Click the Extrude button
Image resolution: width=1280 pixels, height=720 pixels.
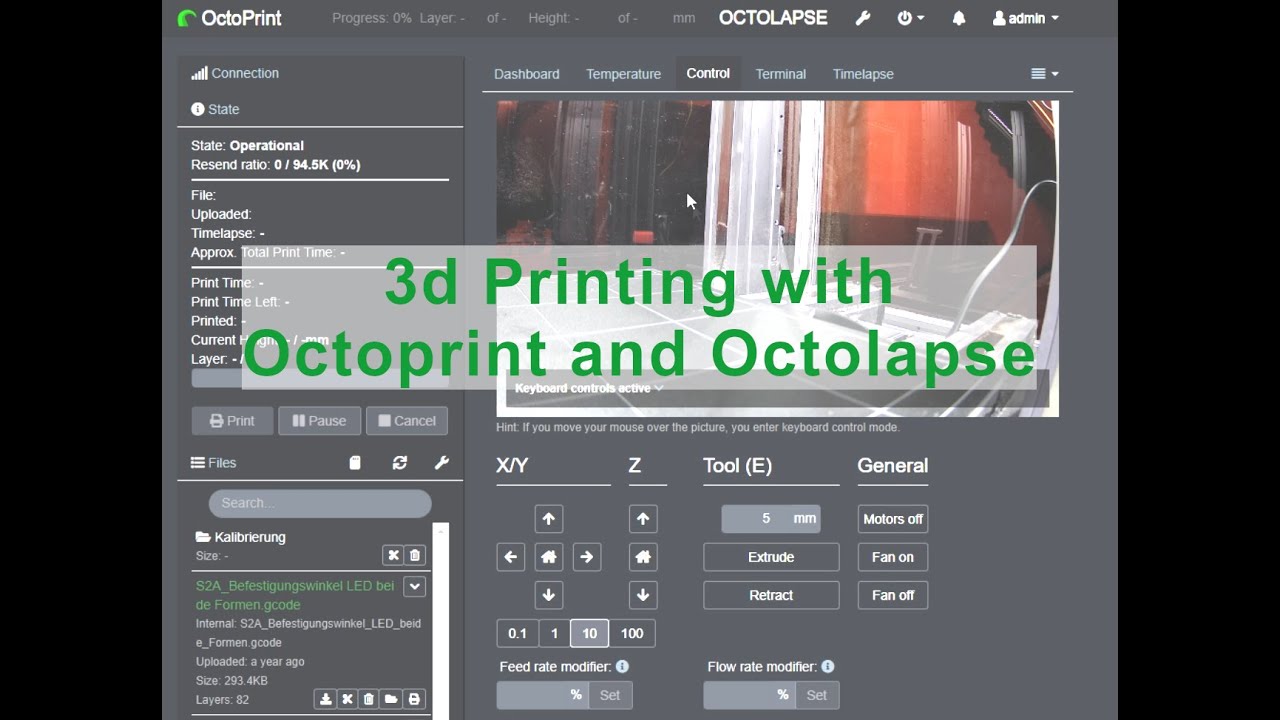pos(771,557)
